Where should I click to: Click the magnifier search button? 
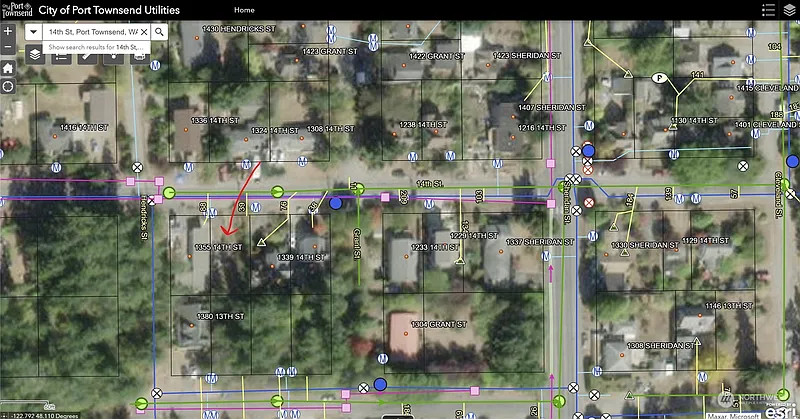(159, 32)
